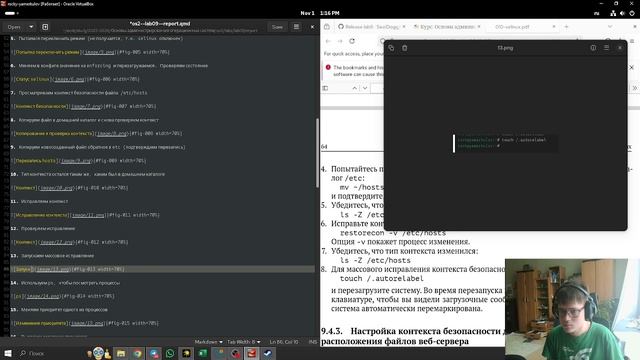Open Steam from the taskbar

point(268,353)
